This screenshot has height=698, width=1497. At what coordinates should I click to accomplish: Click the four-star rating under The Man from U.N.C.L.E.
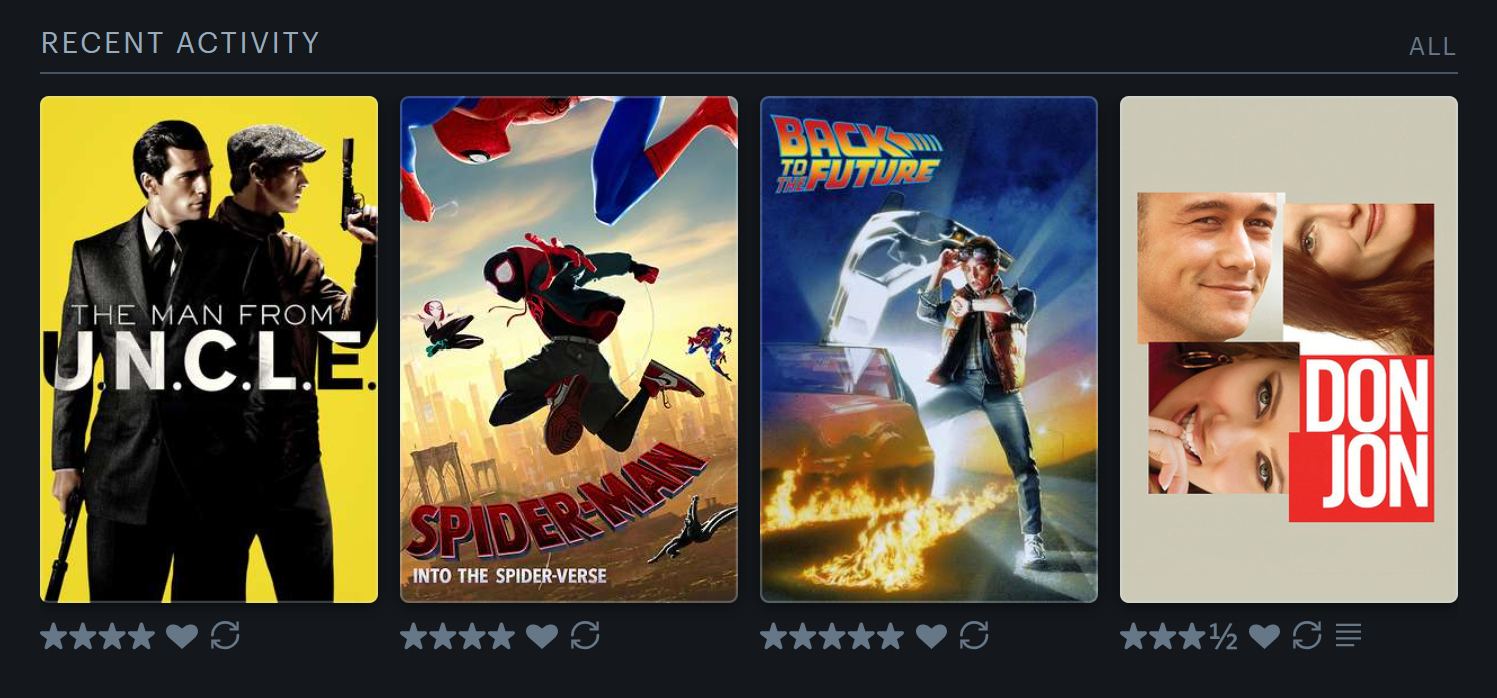tap(98, 636)
